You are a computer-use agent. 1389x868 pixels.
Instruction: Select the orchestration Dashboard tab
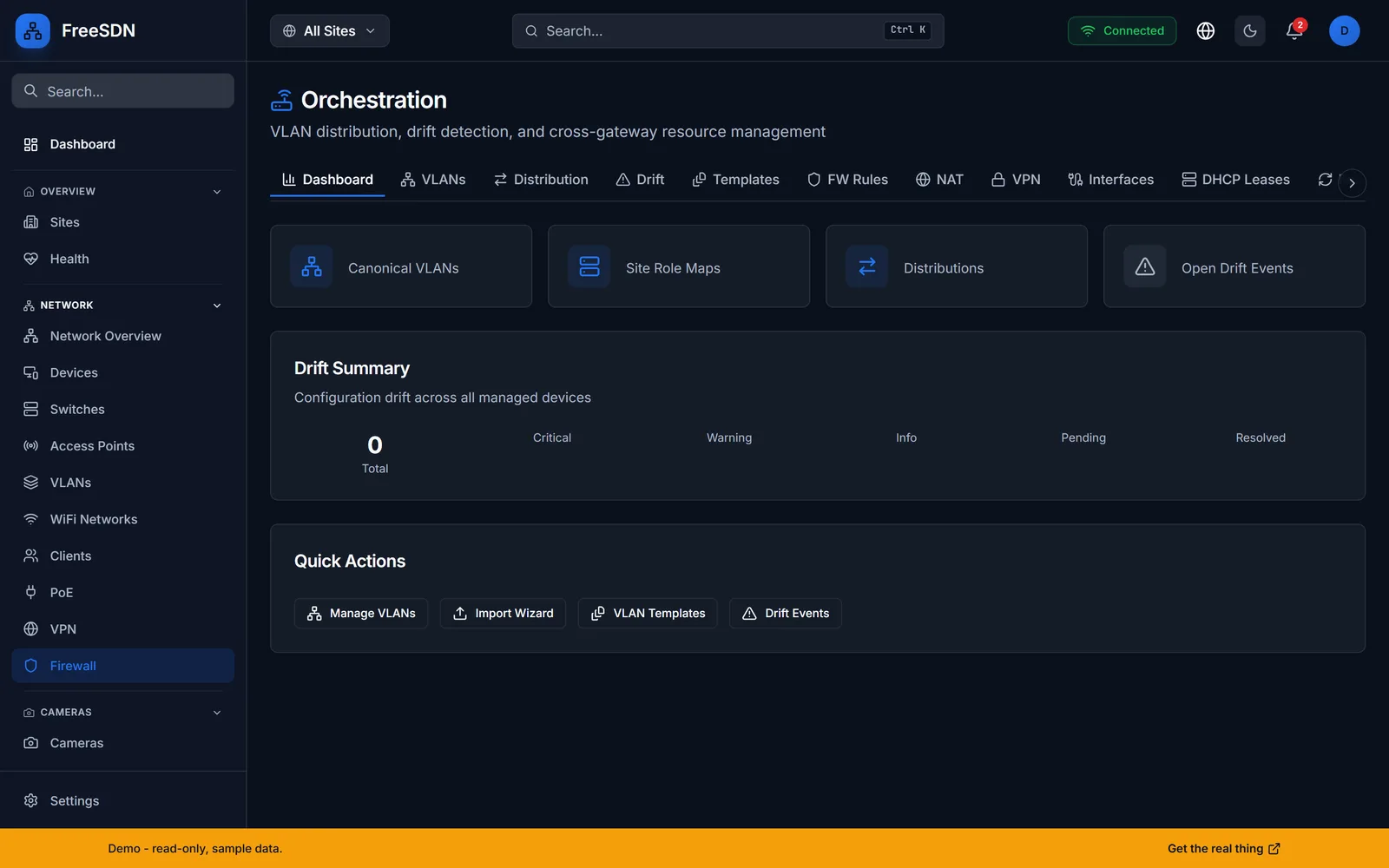[x=327, y=180]
